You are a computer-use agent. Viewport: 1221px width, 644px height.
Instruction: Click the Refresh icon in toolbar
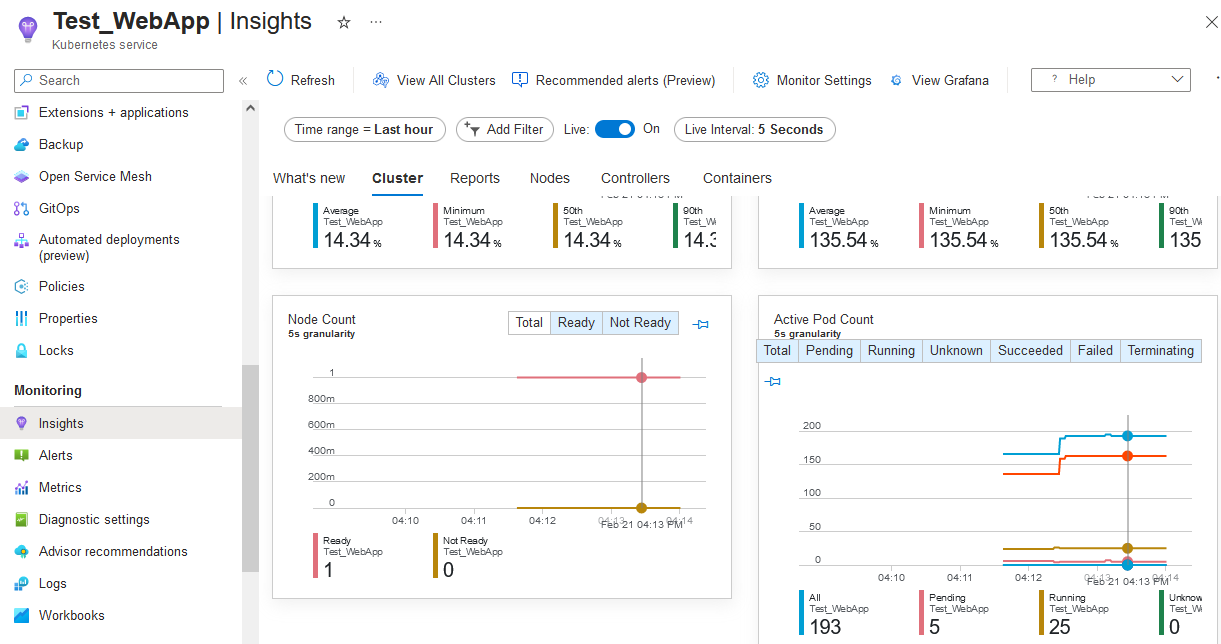(x=275, y=80)
